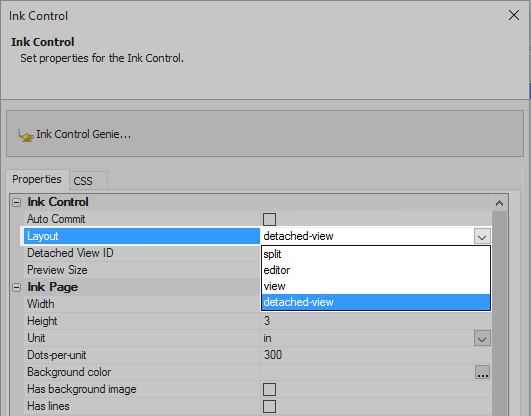
Task: Close the Ink Control dialog
Action: (514, 15)
